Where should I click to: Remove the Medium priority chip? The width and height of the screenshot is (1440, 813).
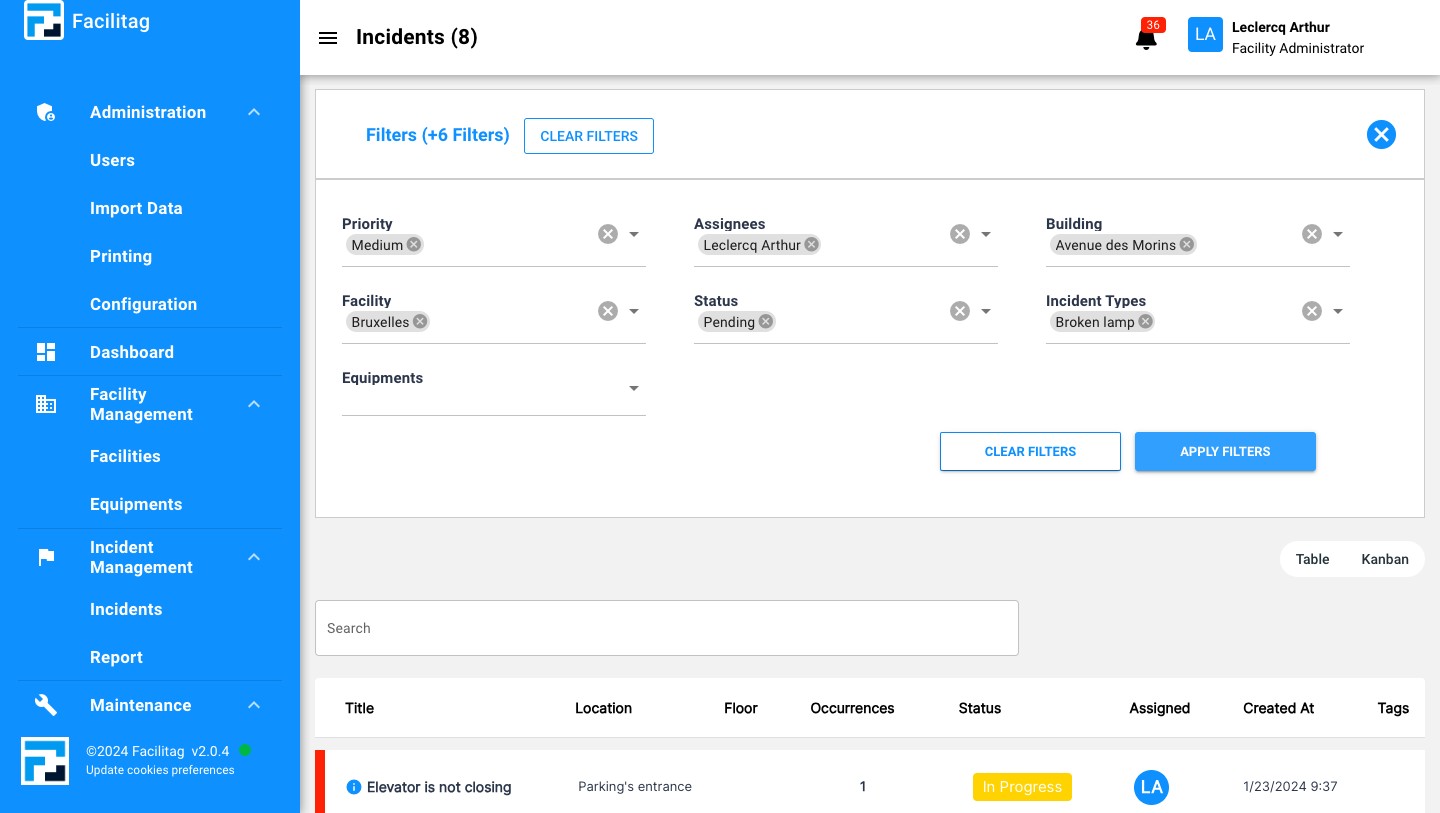point(414,245)
